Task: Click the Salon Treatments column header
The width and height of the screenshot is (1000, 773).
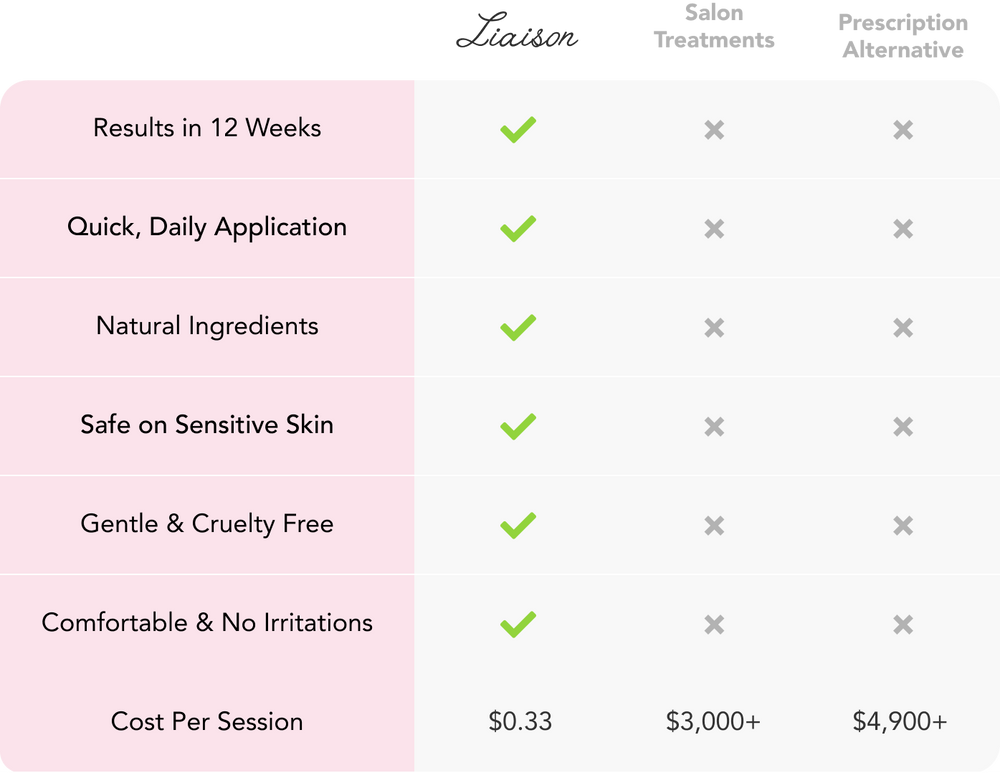Action: click(x=714, y=27)
